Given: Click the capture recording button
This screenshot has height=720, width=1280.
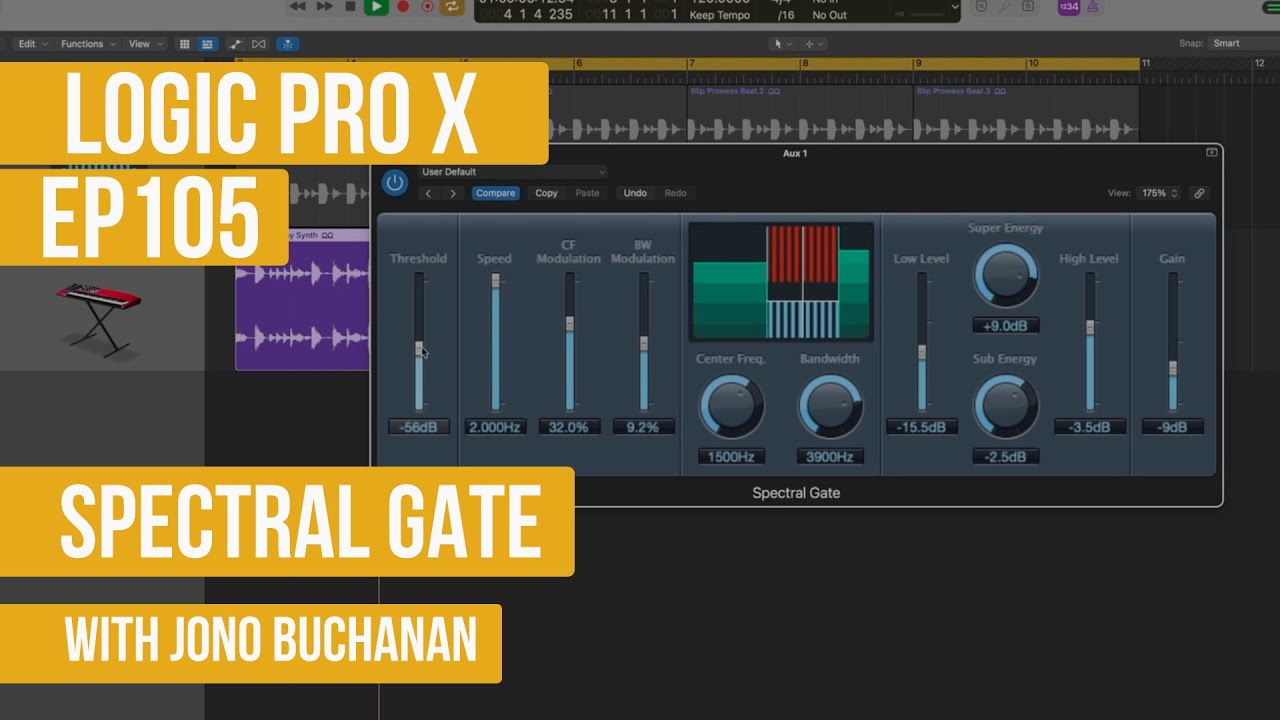Looking at the screenshot, I should pos(428,6).
